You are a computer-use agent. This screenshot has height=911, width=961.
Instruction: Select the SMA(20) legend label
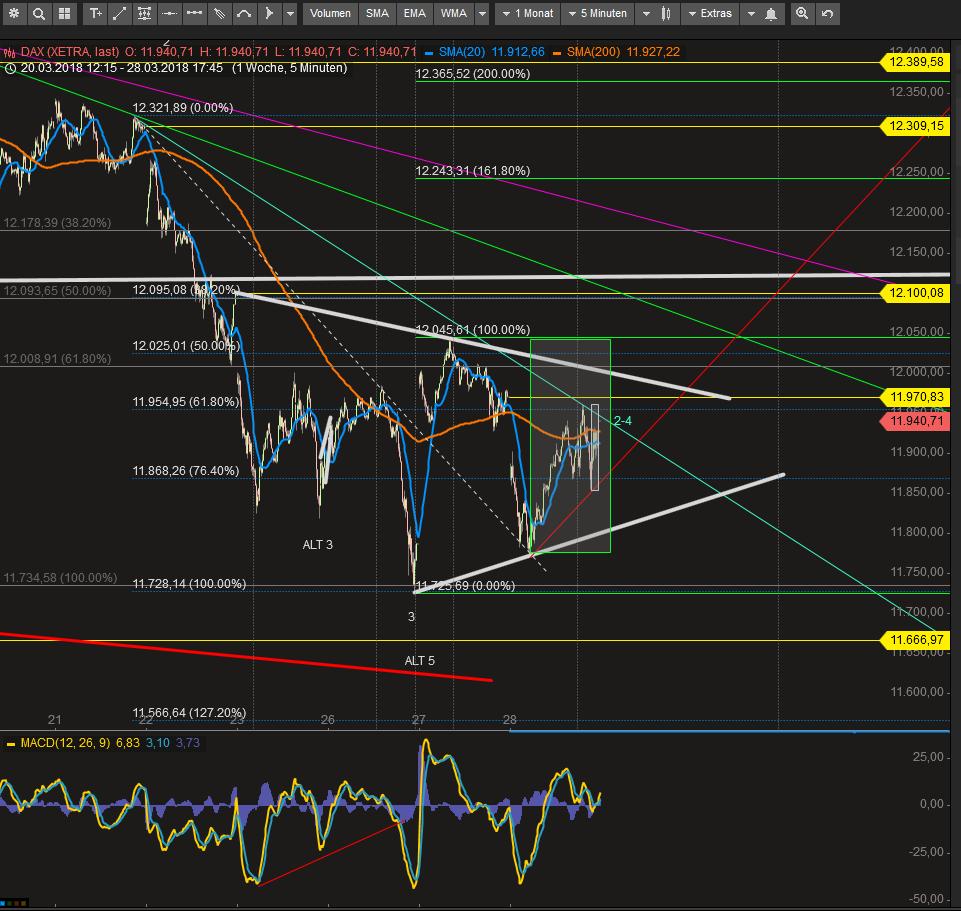coord(462,52)
